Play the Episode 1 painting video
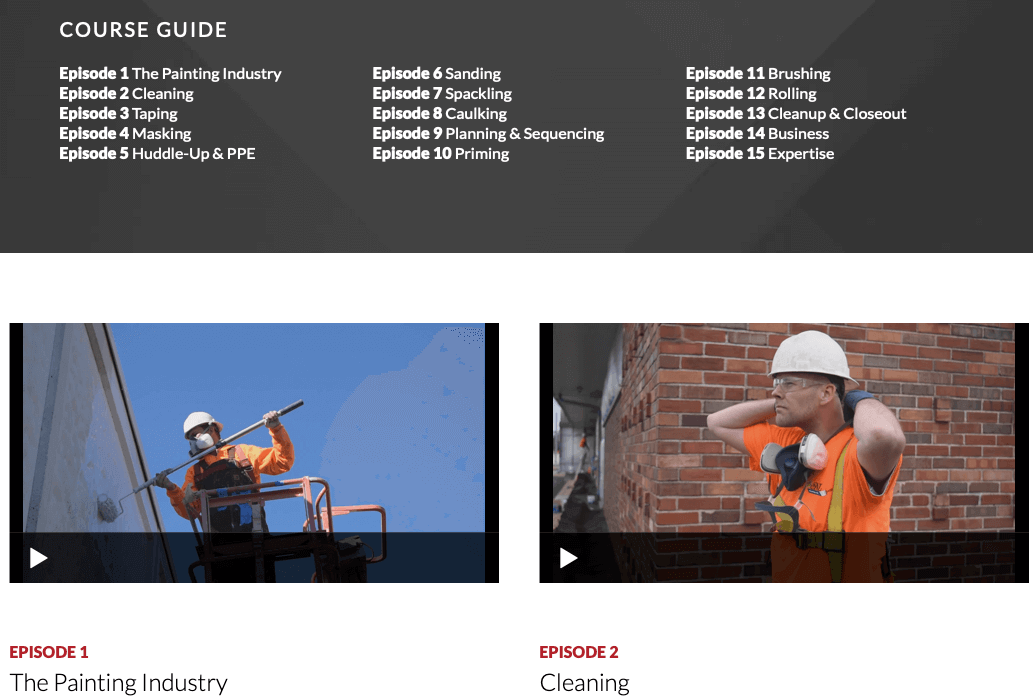Viewport: 1033px width, 699px height. pyautogui.click(x=39, y=558)
